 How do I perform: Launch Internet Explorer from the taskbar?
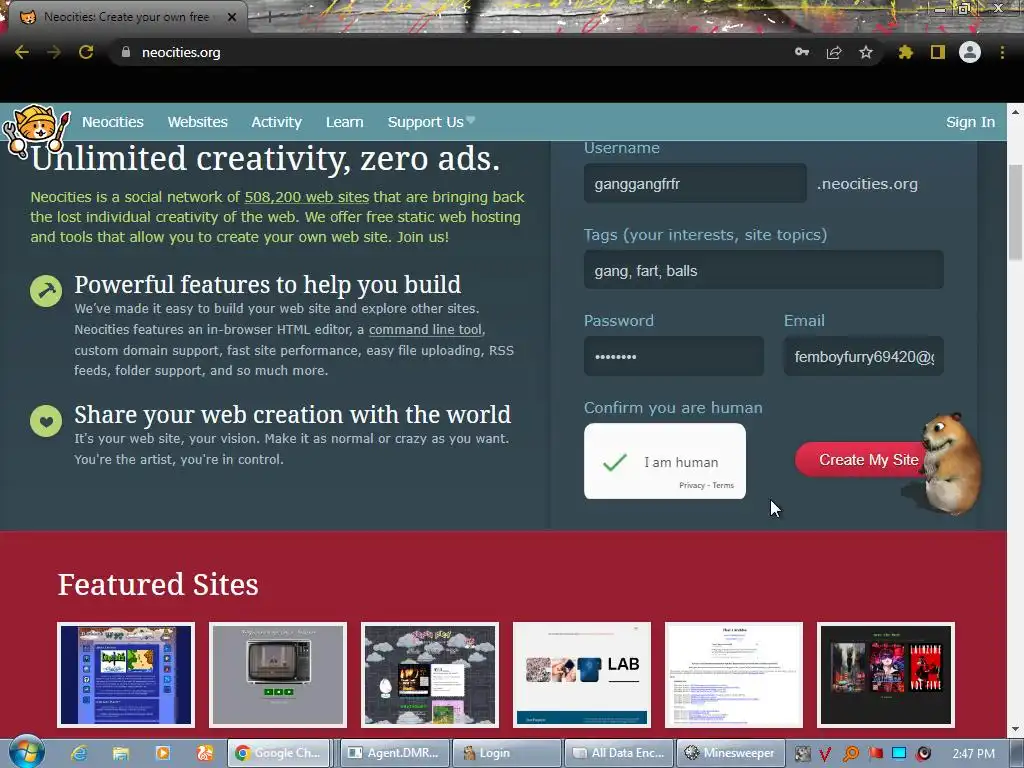79,753
